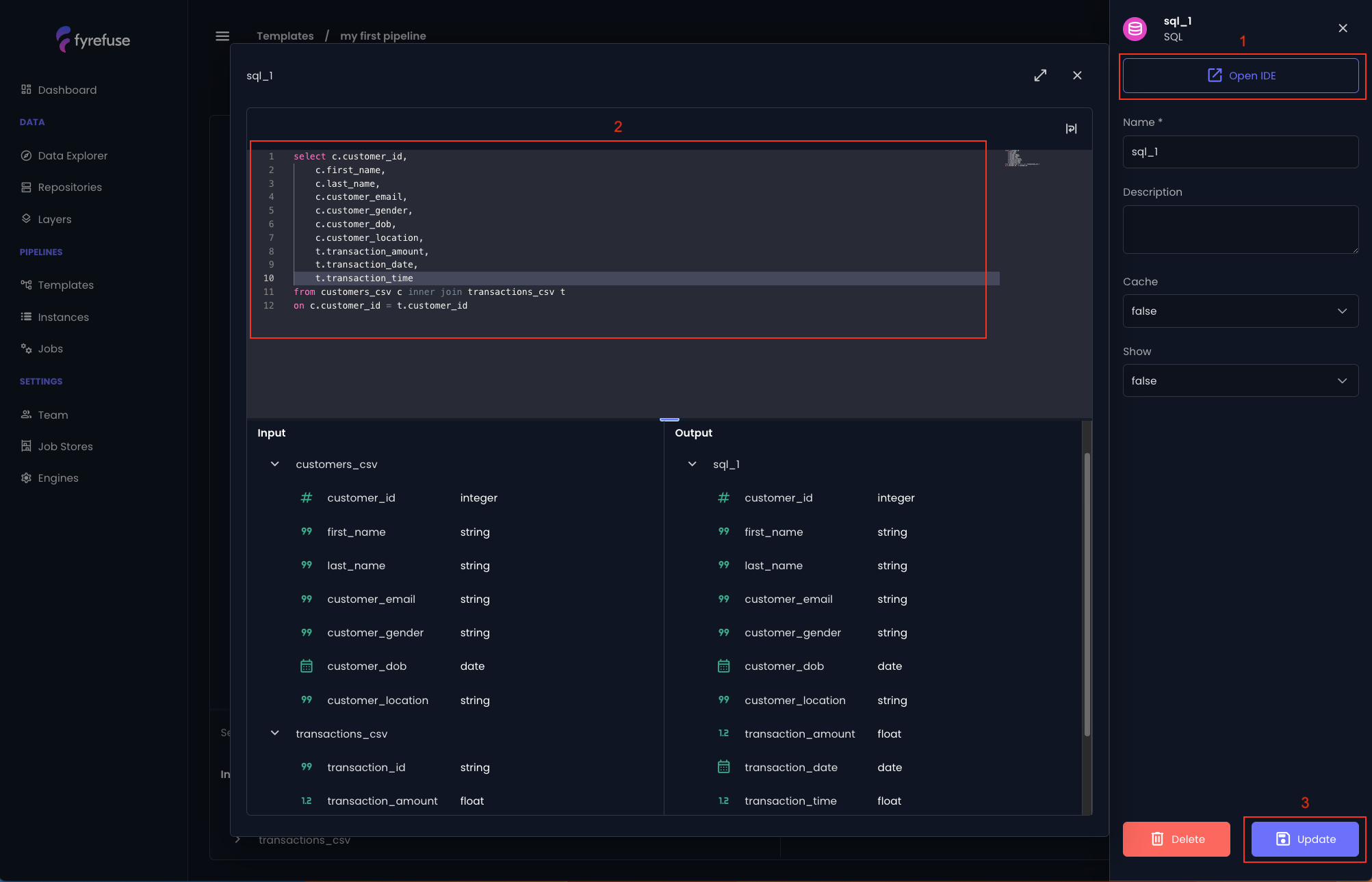
Task: Click the Name input field
Action: (x=1241, y=152)
